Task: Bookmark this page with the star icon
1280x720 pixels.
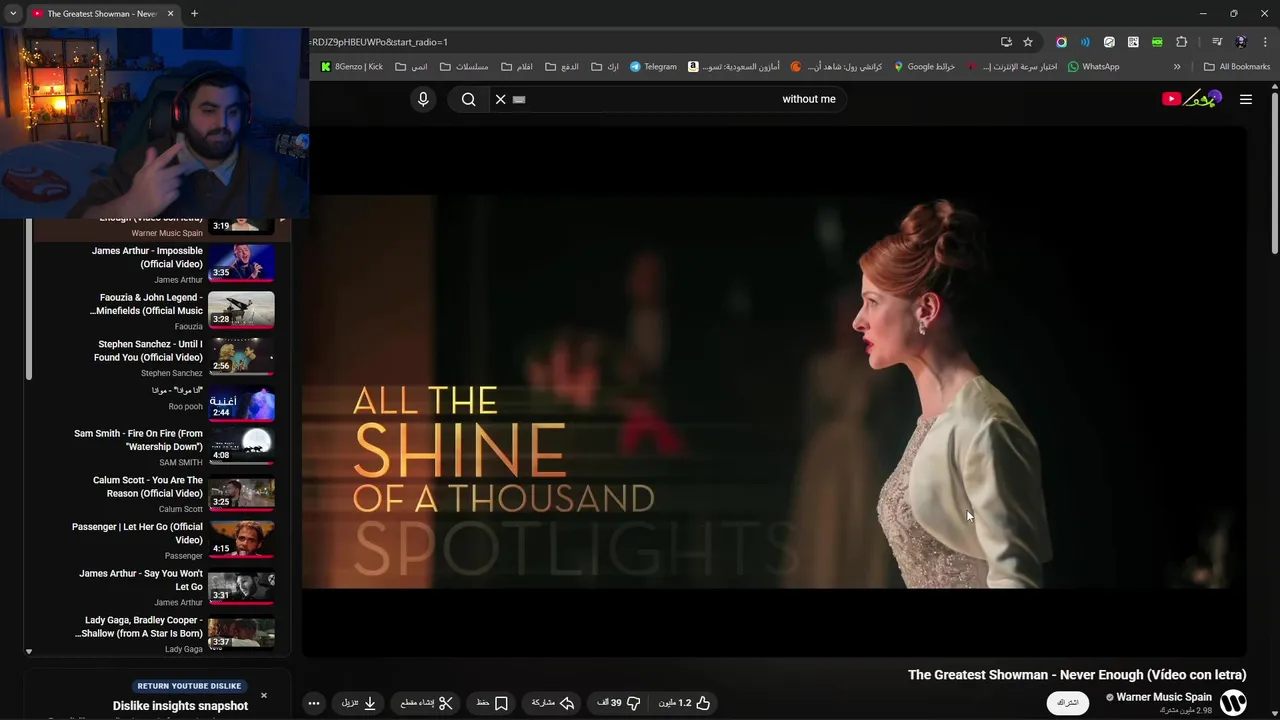Action: point(1028,42)
